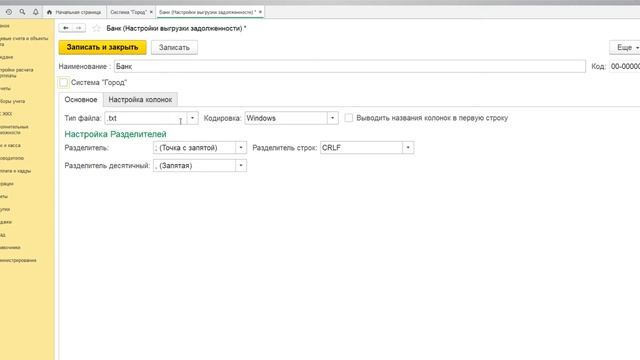This screenshot has width=640, height=360.
Task: Enable Выводить названия колонок в первую строку
Action: click(349, 118)
